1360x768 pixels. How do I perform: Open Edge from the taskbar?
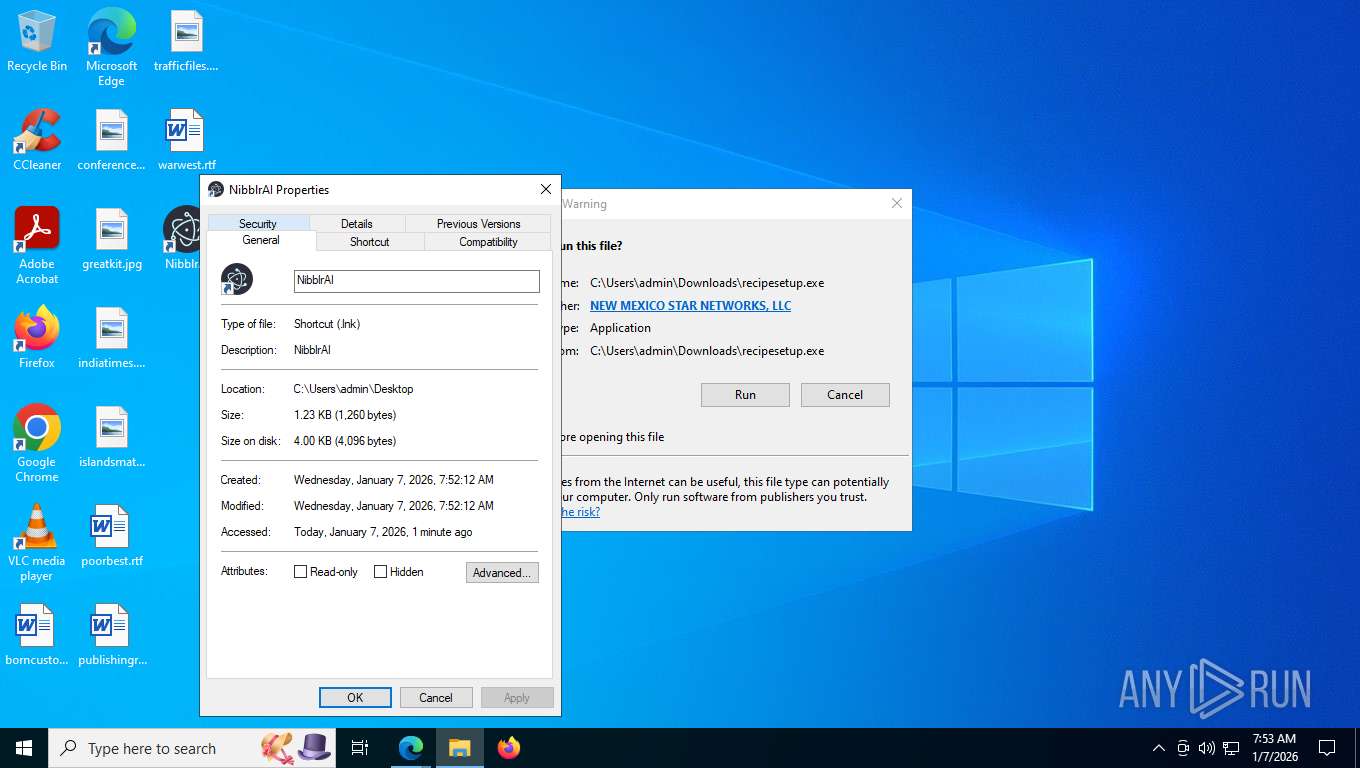click(x=411, y=748)
